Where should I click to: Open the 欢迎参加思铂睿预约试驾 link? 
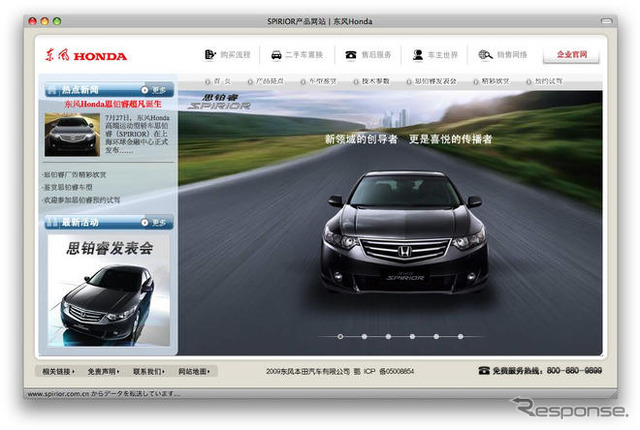[81, 200]
